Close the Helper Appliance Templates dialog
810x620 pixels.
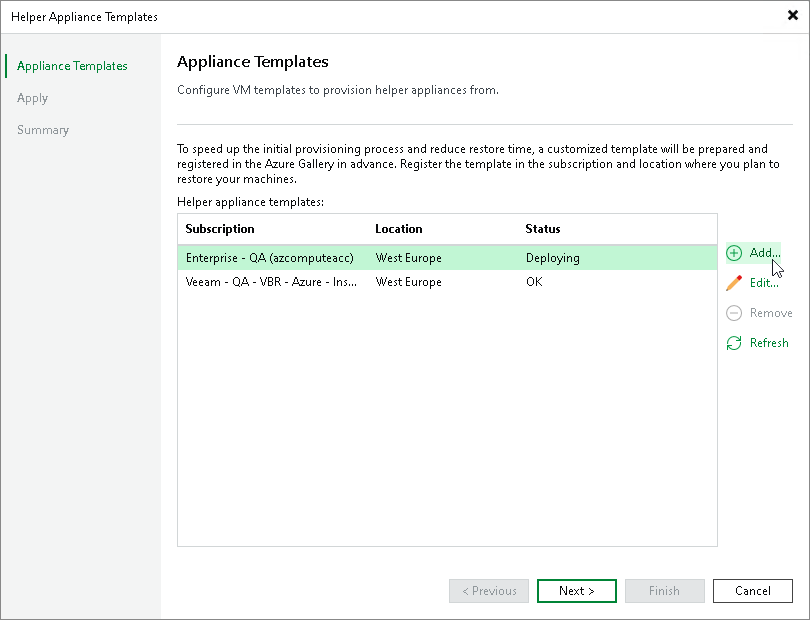(x=792, y=16)
